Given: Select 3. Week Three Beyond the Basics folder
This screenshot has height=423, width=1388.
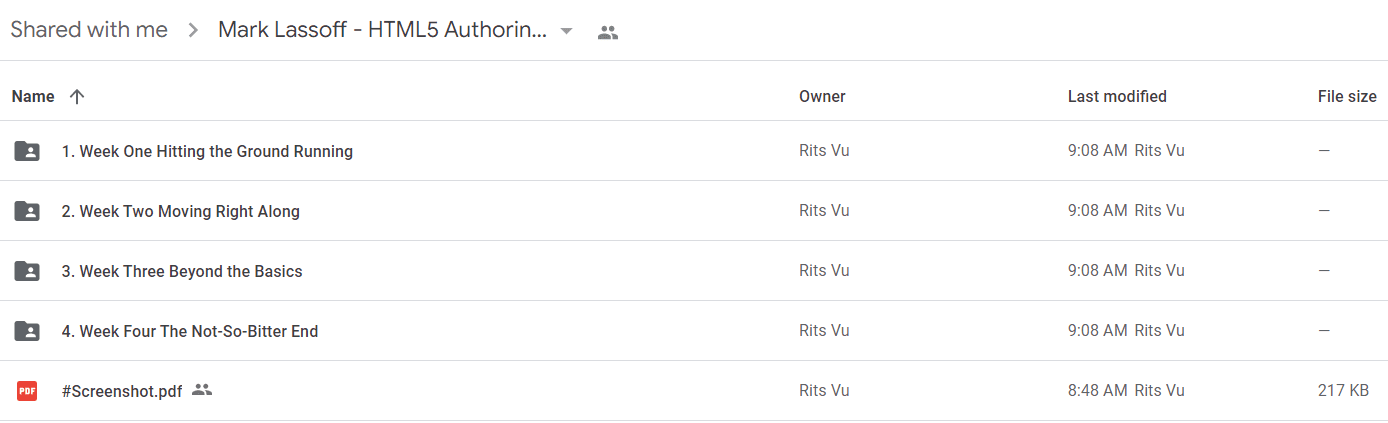Looking at the screenshot, I should tap(182, 271).
